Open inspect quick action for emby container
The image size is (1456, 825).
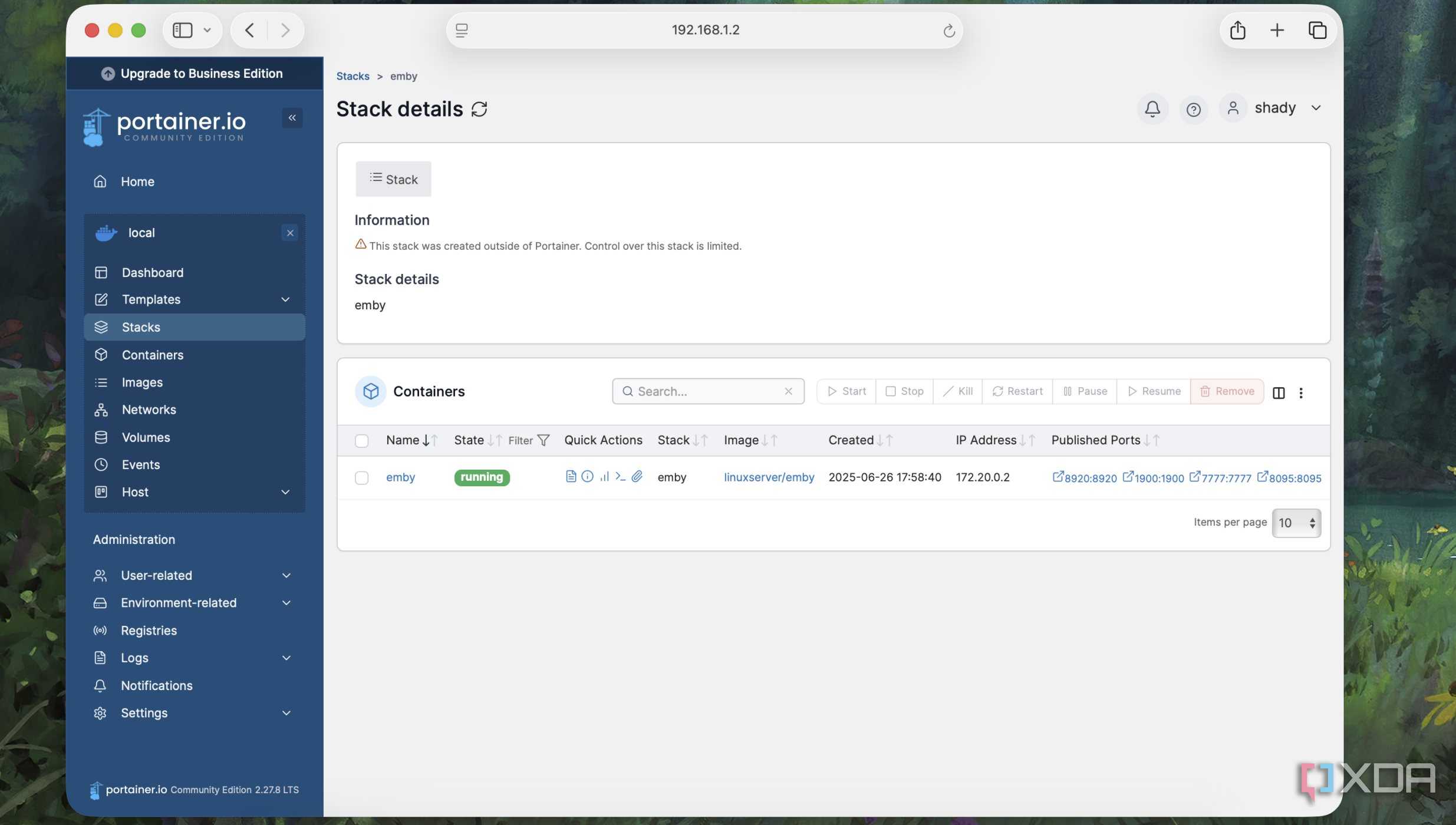coord(587,476)
